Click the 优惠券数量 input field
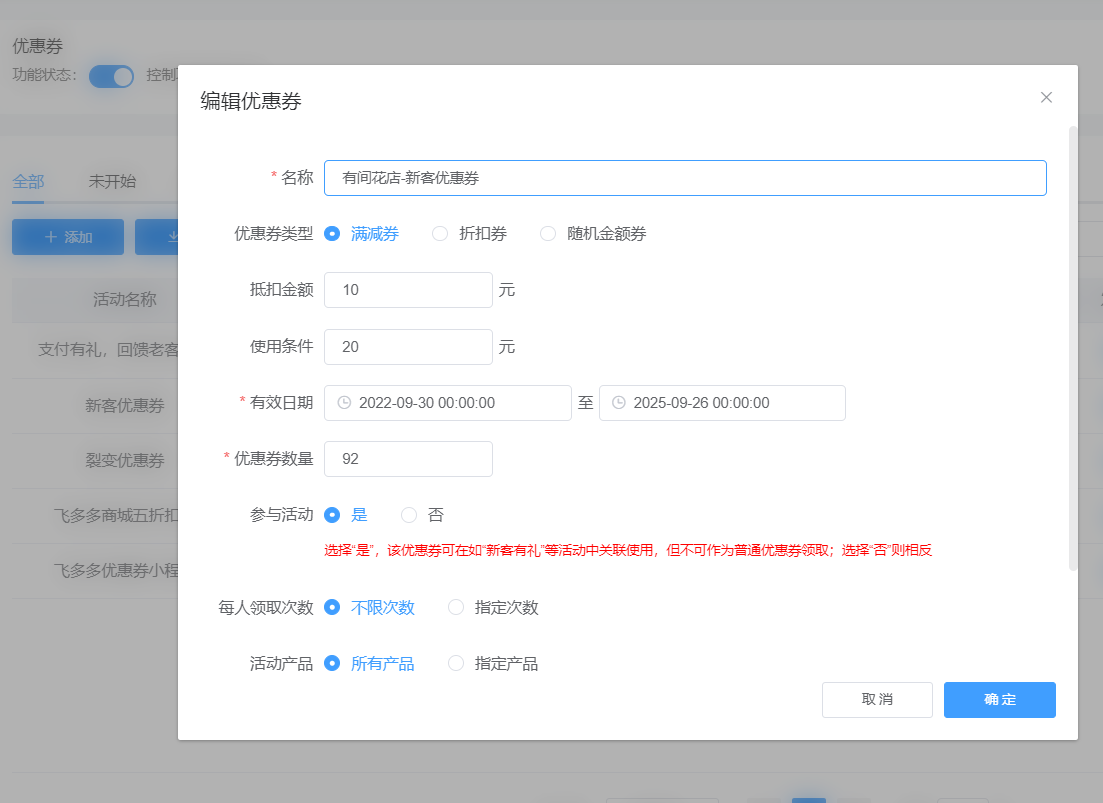 pos(408,459)
